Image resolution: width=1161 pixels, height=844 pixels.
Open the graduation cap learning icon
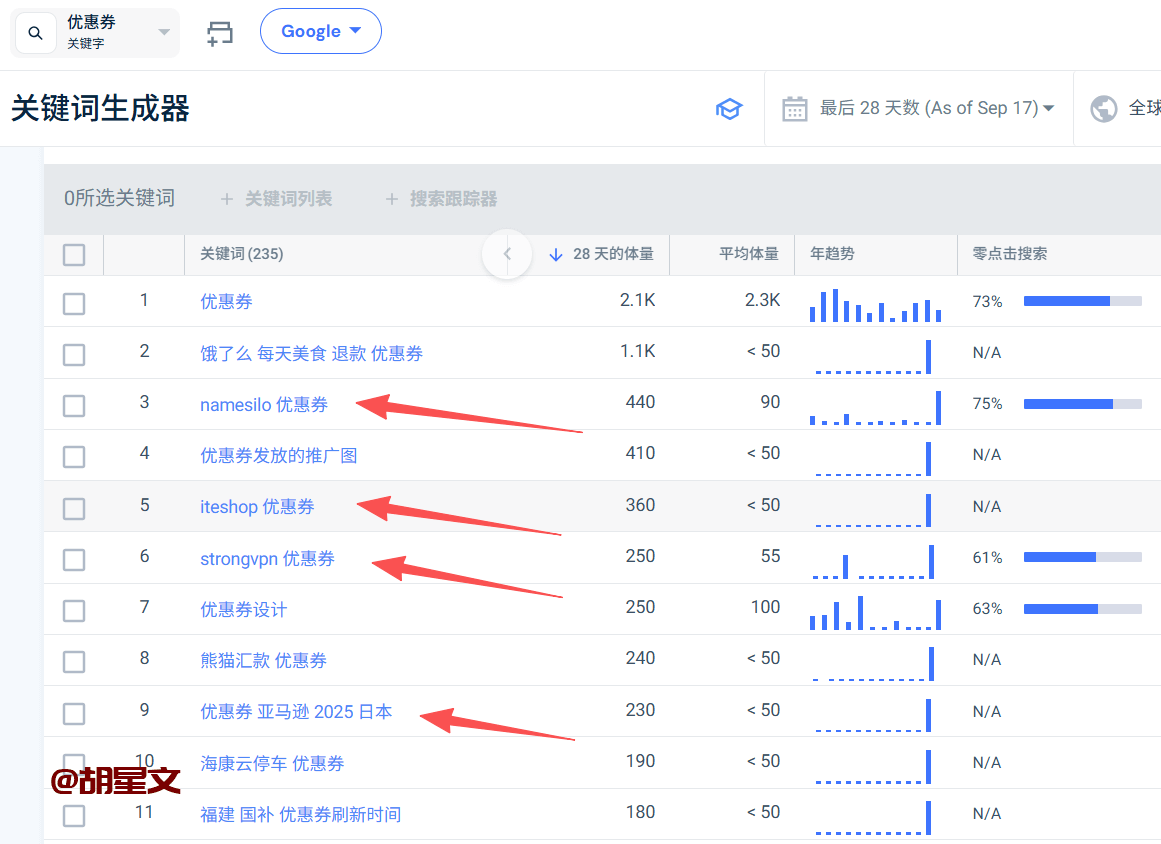click(x=729, y=109)
